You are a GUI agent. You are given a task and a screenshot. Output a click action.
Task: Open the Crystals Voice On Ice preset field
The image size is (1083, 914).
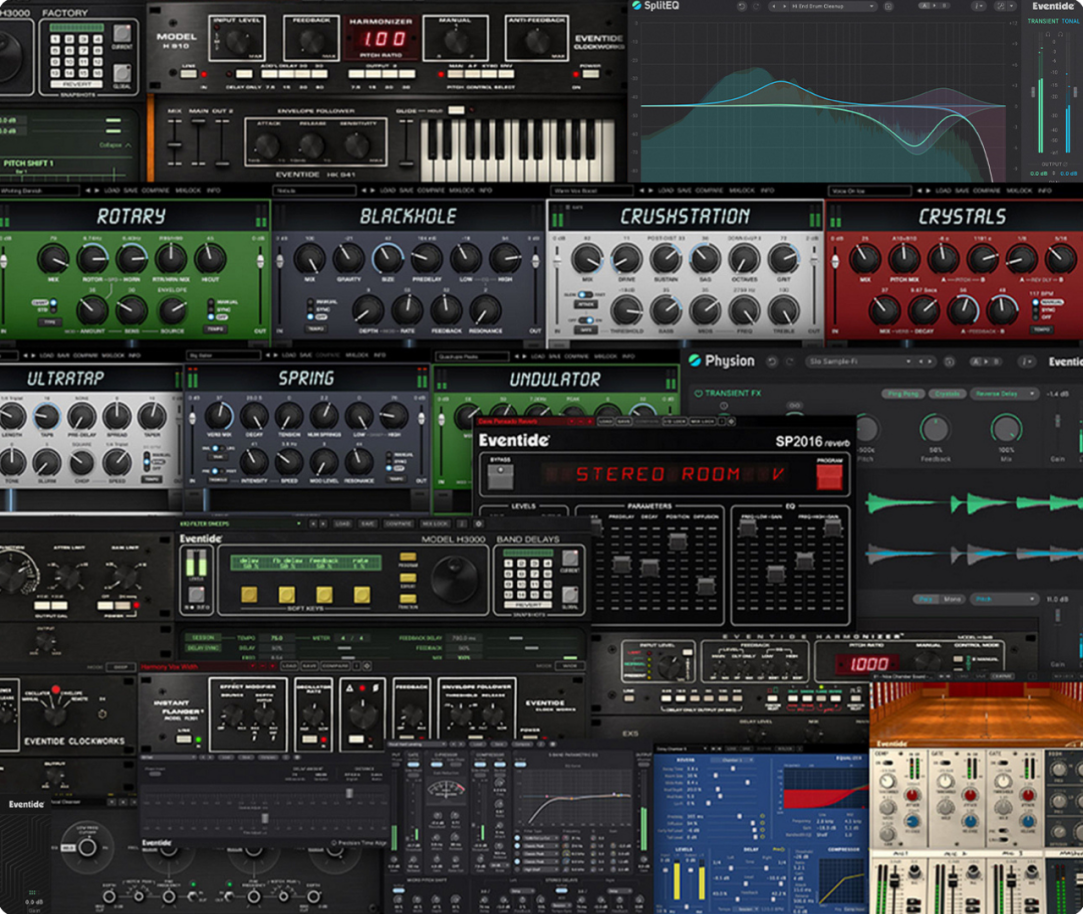pyautogui.click(x=869, y=191)
